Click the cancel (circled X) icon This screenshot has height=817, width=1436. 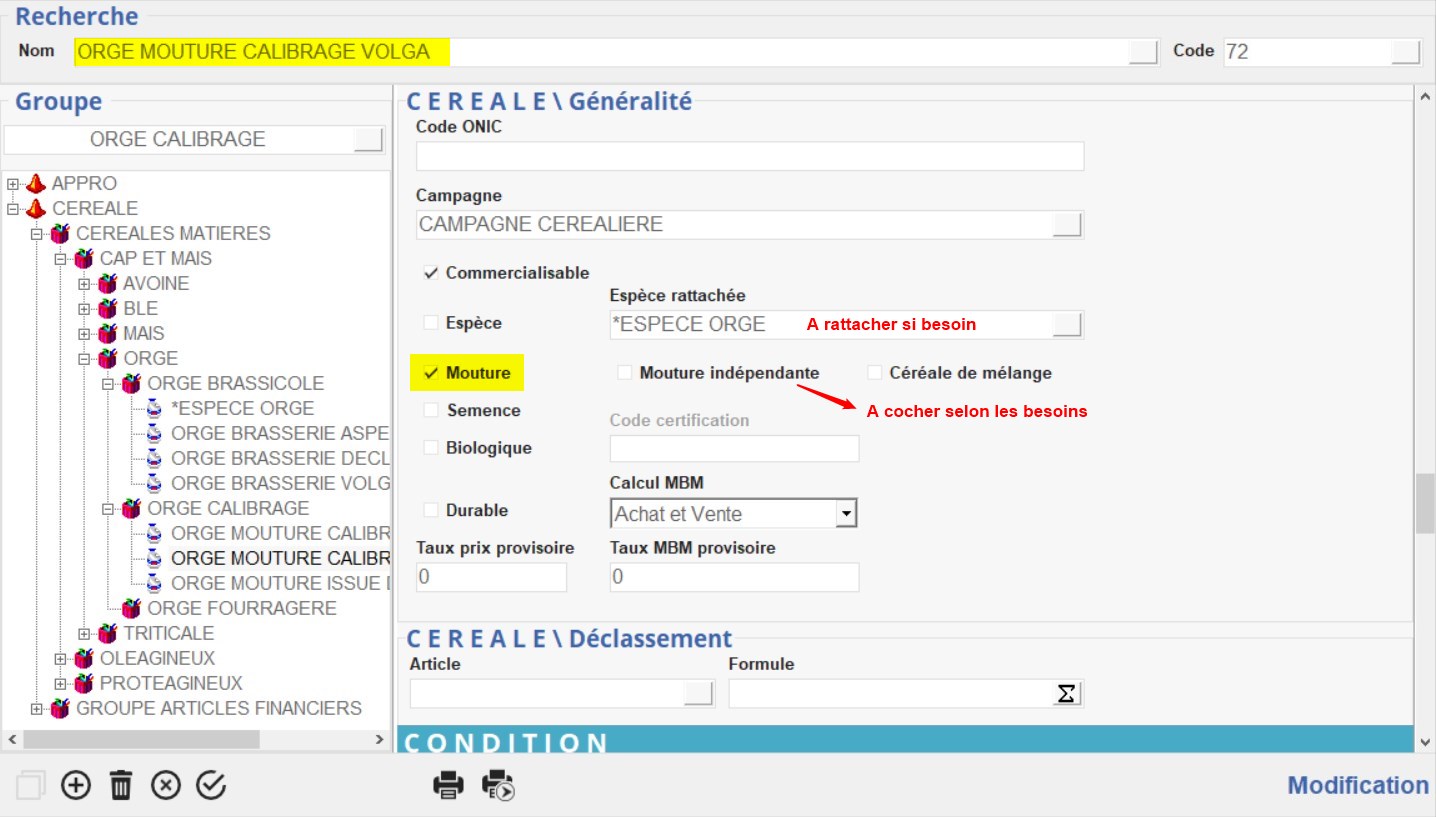166,786
